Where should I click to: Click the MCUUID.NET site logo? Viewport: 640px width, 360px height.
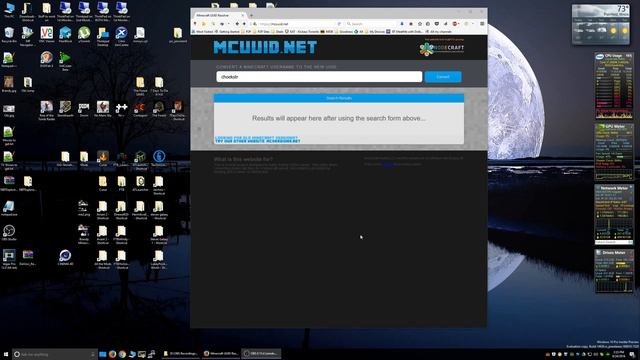tap(265, 47)
